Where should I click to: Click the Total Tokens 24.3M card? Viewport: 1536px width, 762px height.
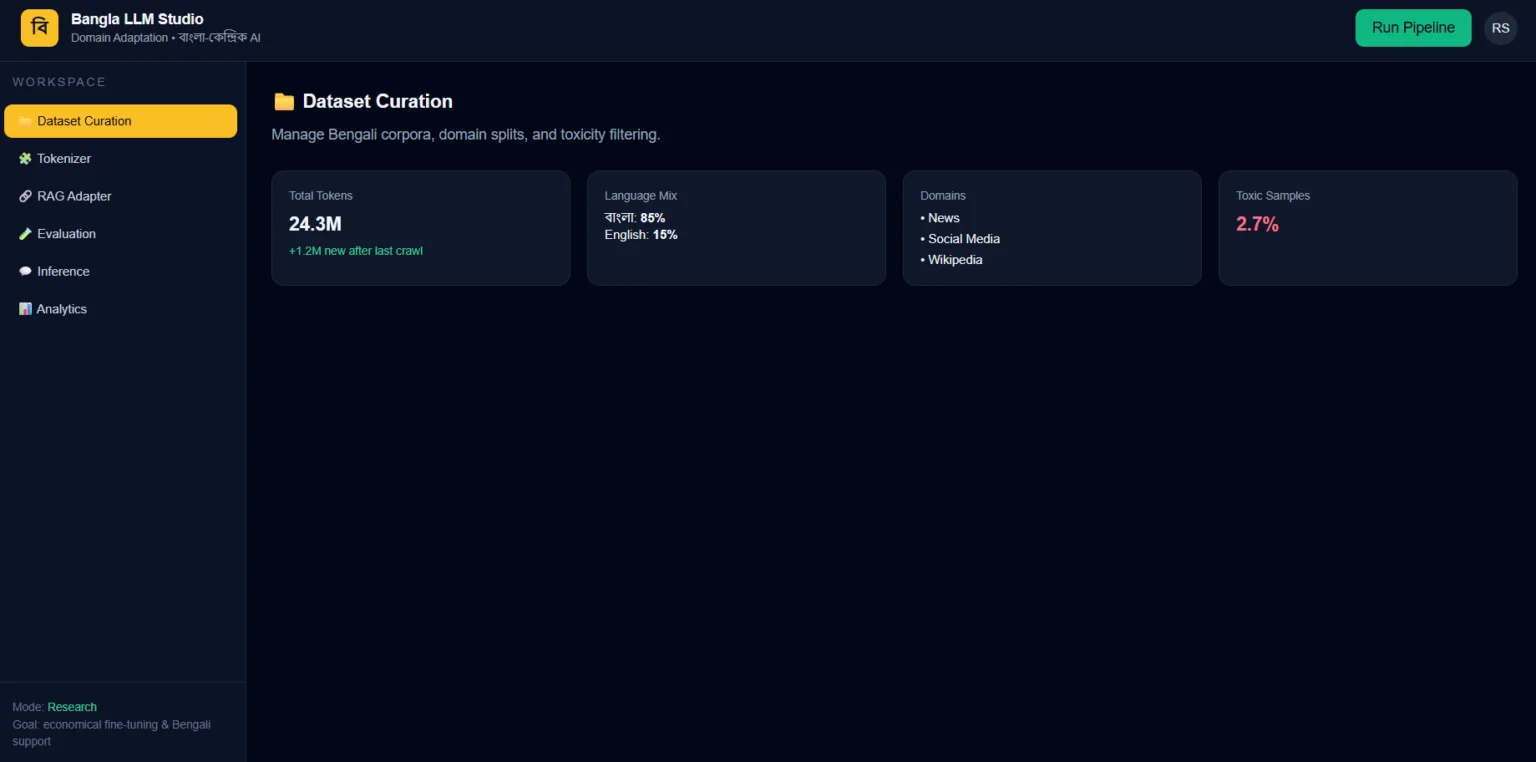420,228
